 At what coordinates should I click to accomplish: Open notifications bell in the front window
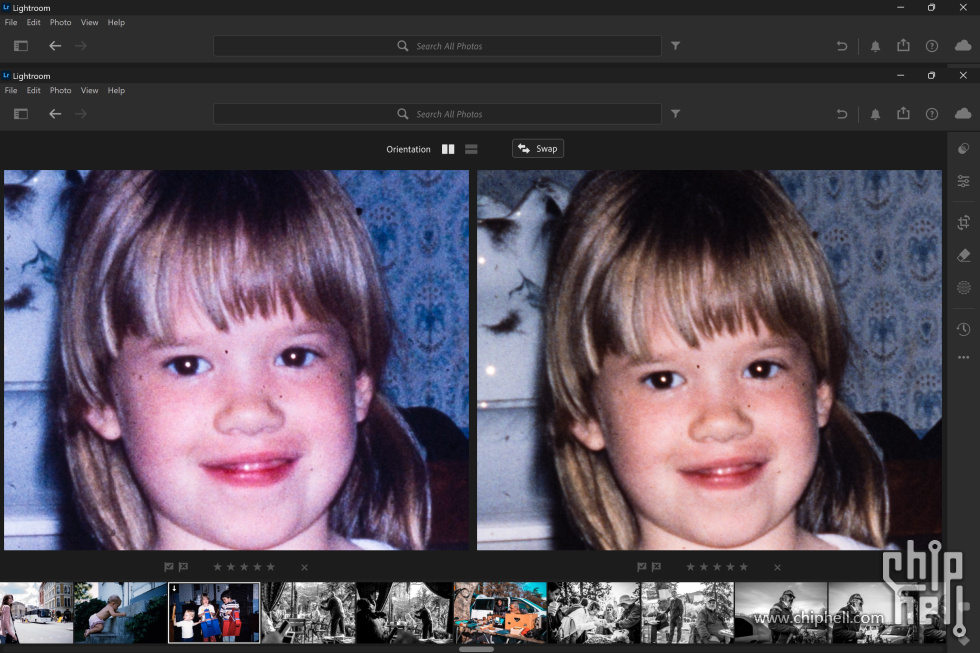point(876,114)
